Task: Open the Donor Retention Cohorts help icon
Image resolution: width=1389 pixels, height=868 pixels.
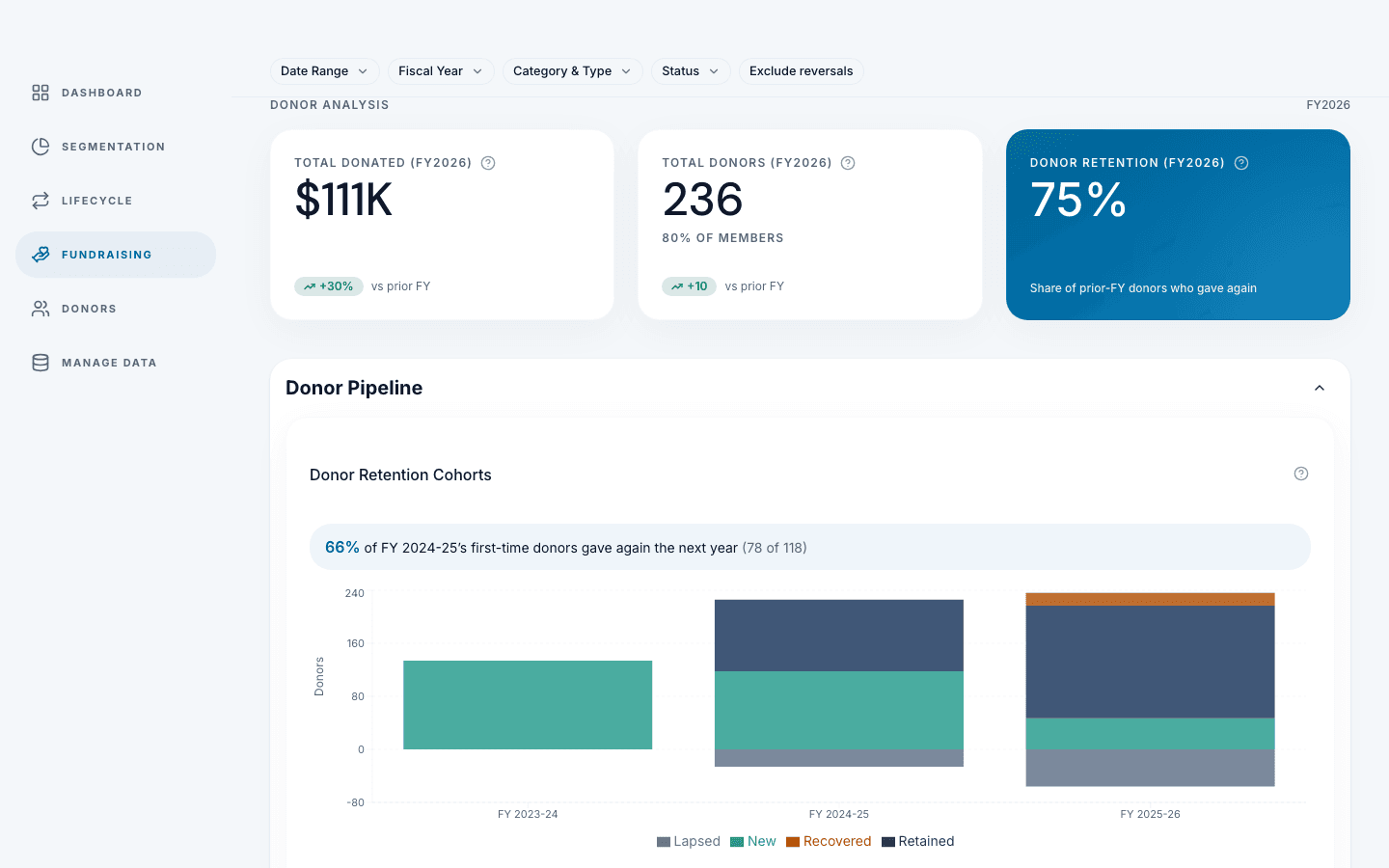Action: tap(1301, 474)
